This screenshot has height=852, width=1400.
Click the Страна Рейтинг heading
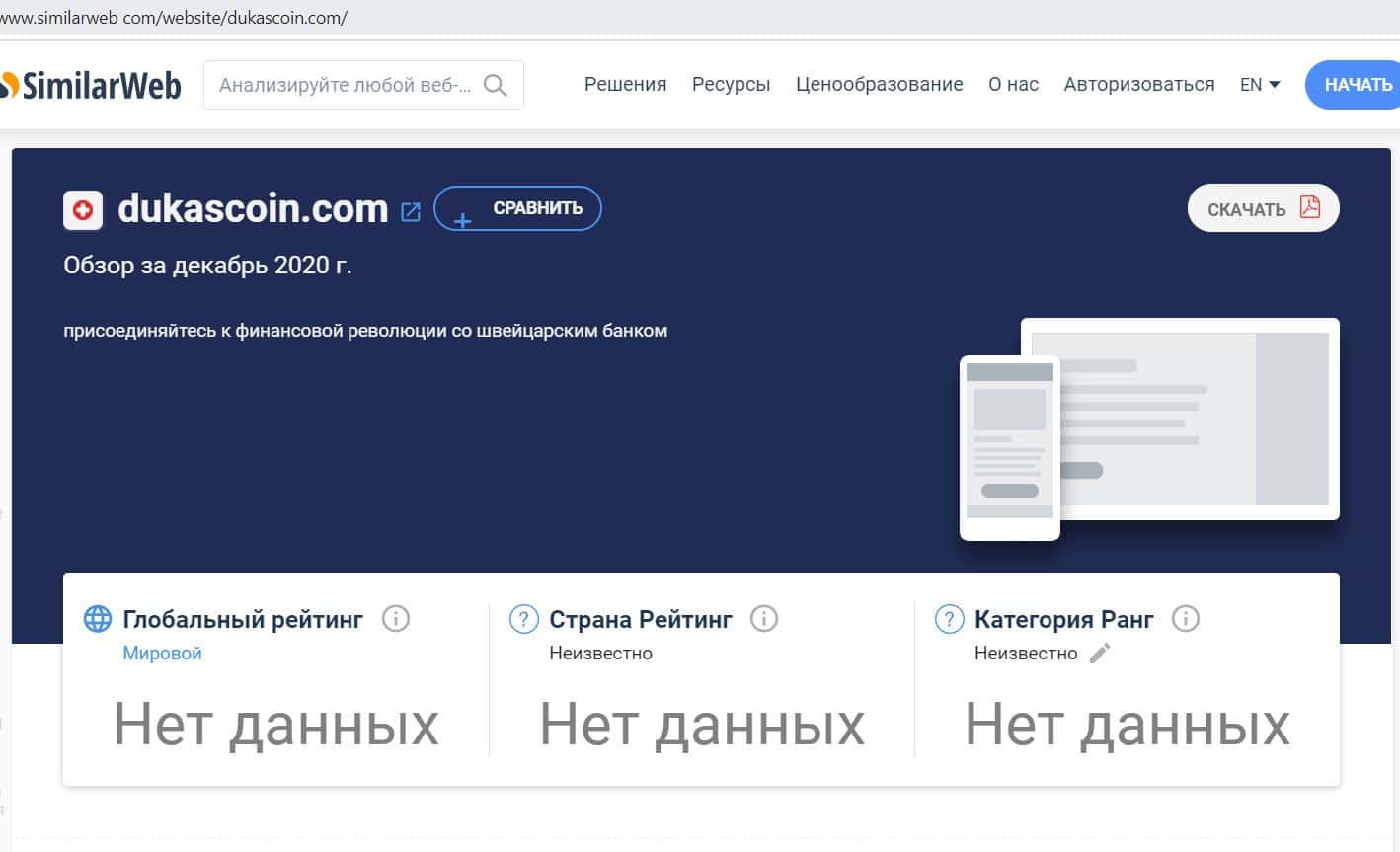641,619
